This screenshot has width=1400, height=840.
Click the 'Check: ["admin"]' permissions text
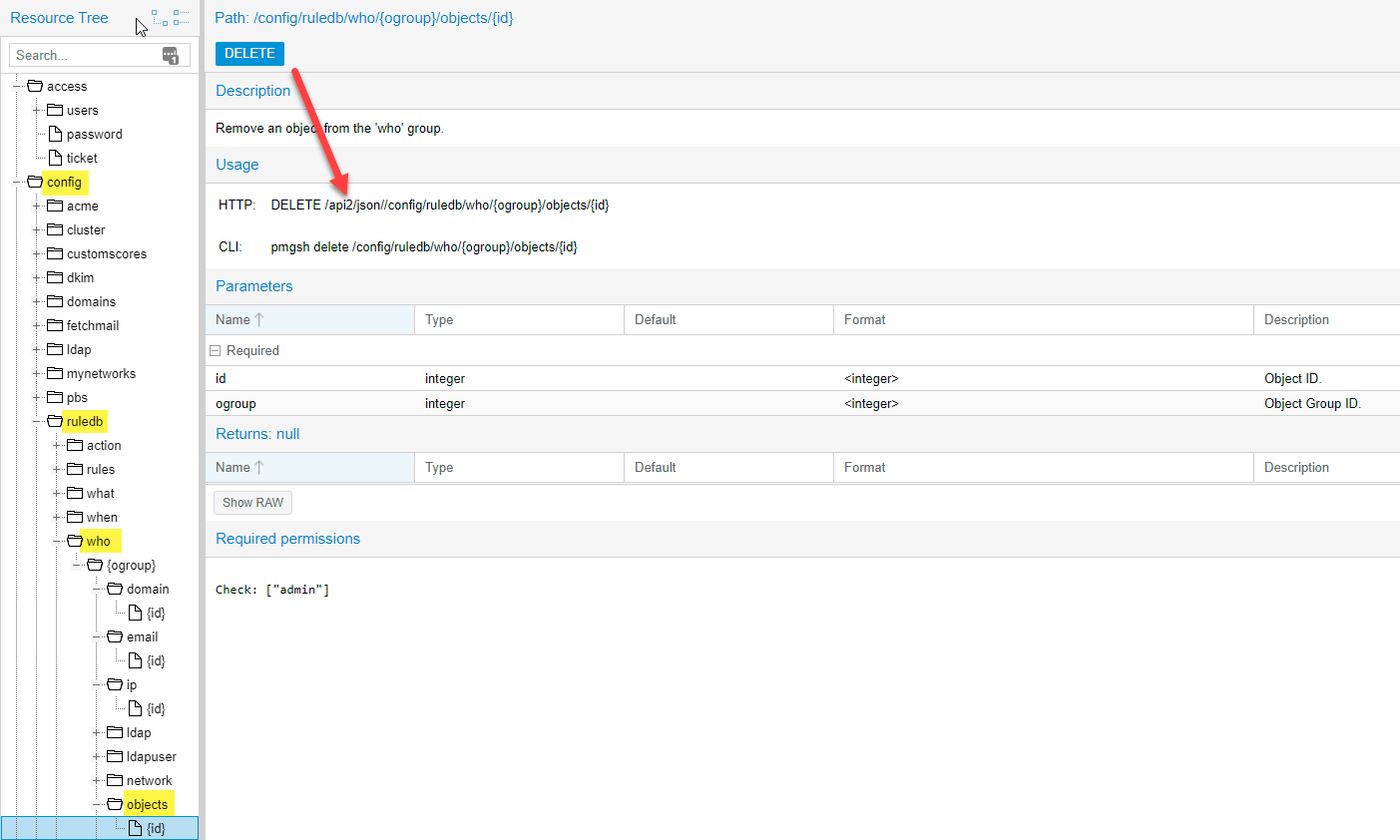coord(272,590)
